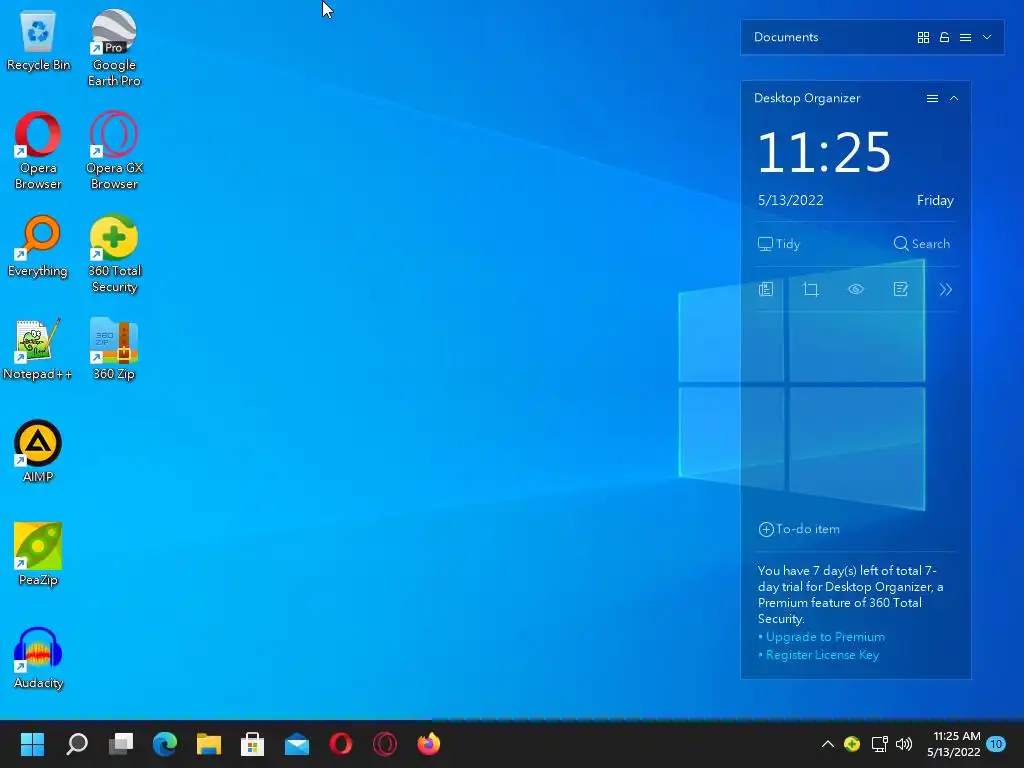Open network status tray icon

coord(879,744)
